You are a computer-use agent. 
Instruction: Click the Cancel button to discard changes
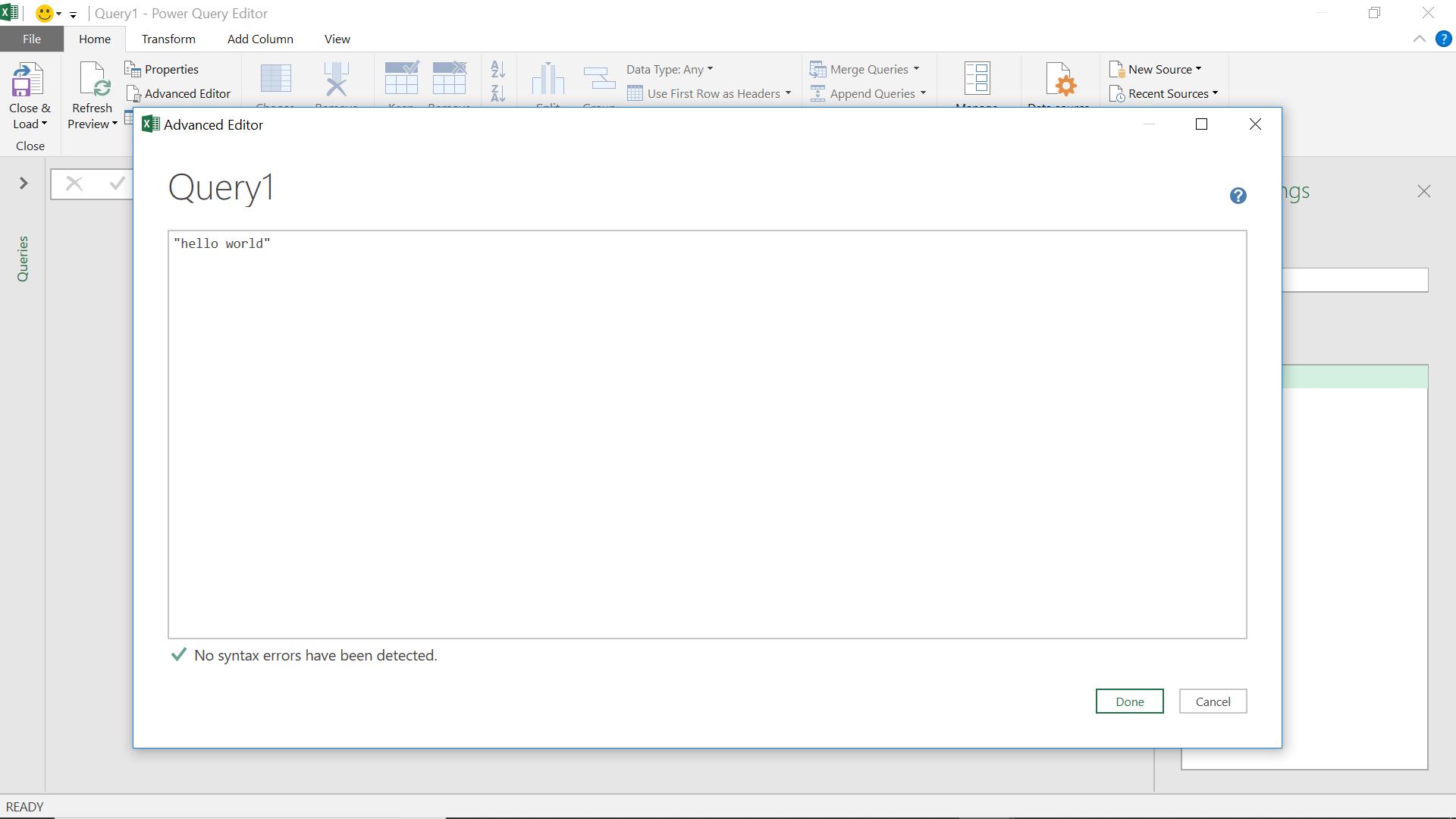tap(1213, 700)
